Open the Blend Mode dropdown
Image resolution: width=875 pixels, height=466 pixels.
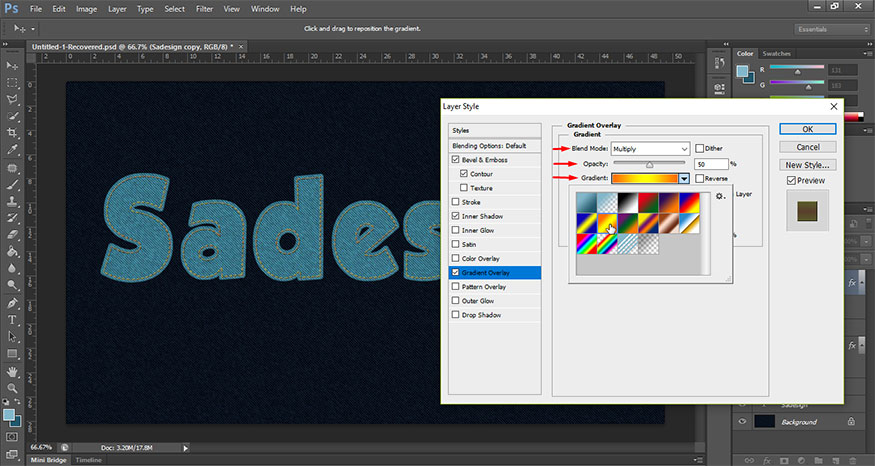tap(651, 149)
